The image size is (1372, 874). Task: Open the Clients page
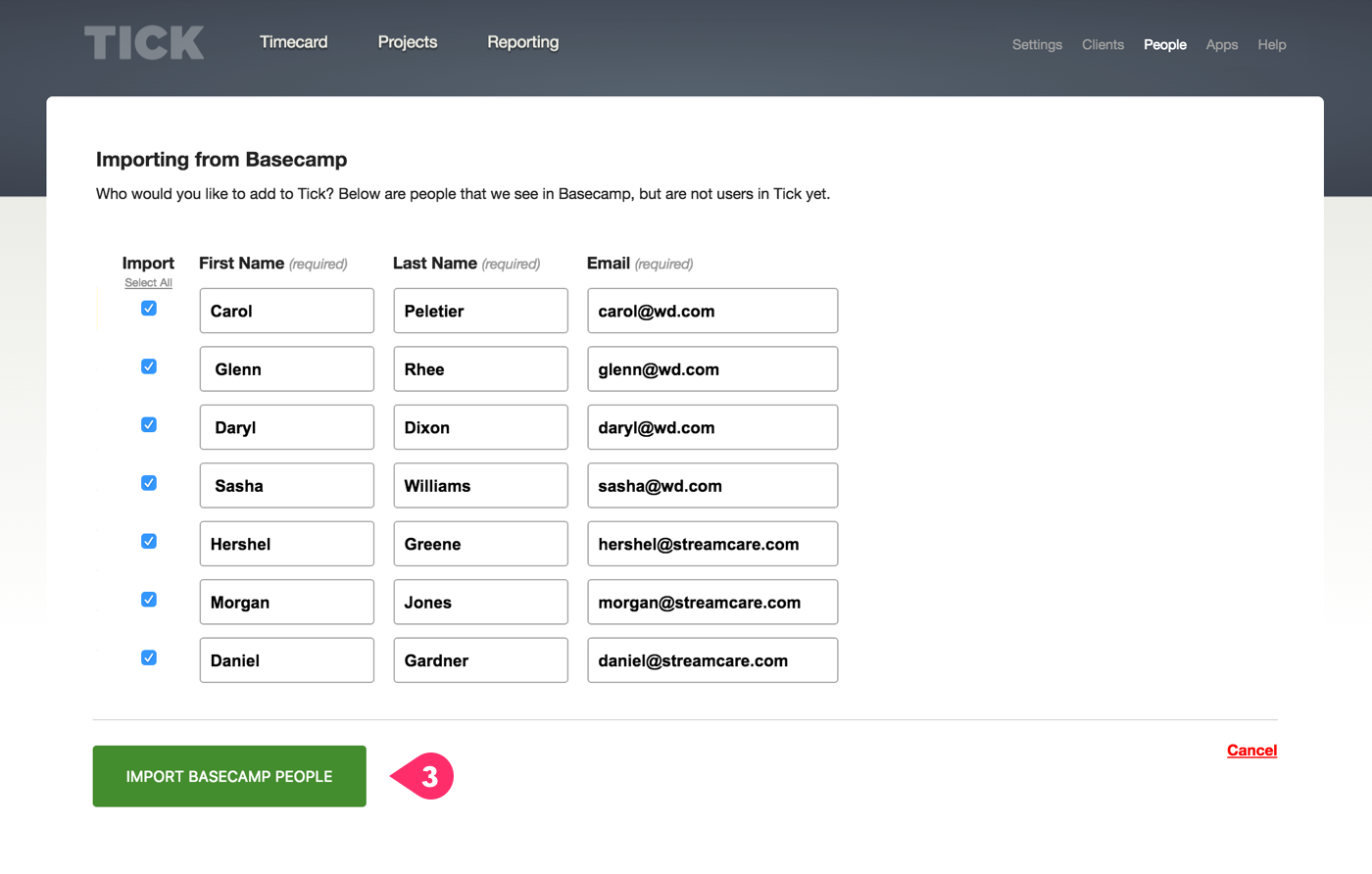point(1102,44)
